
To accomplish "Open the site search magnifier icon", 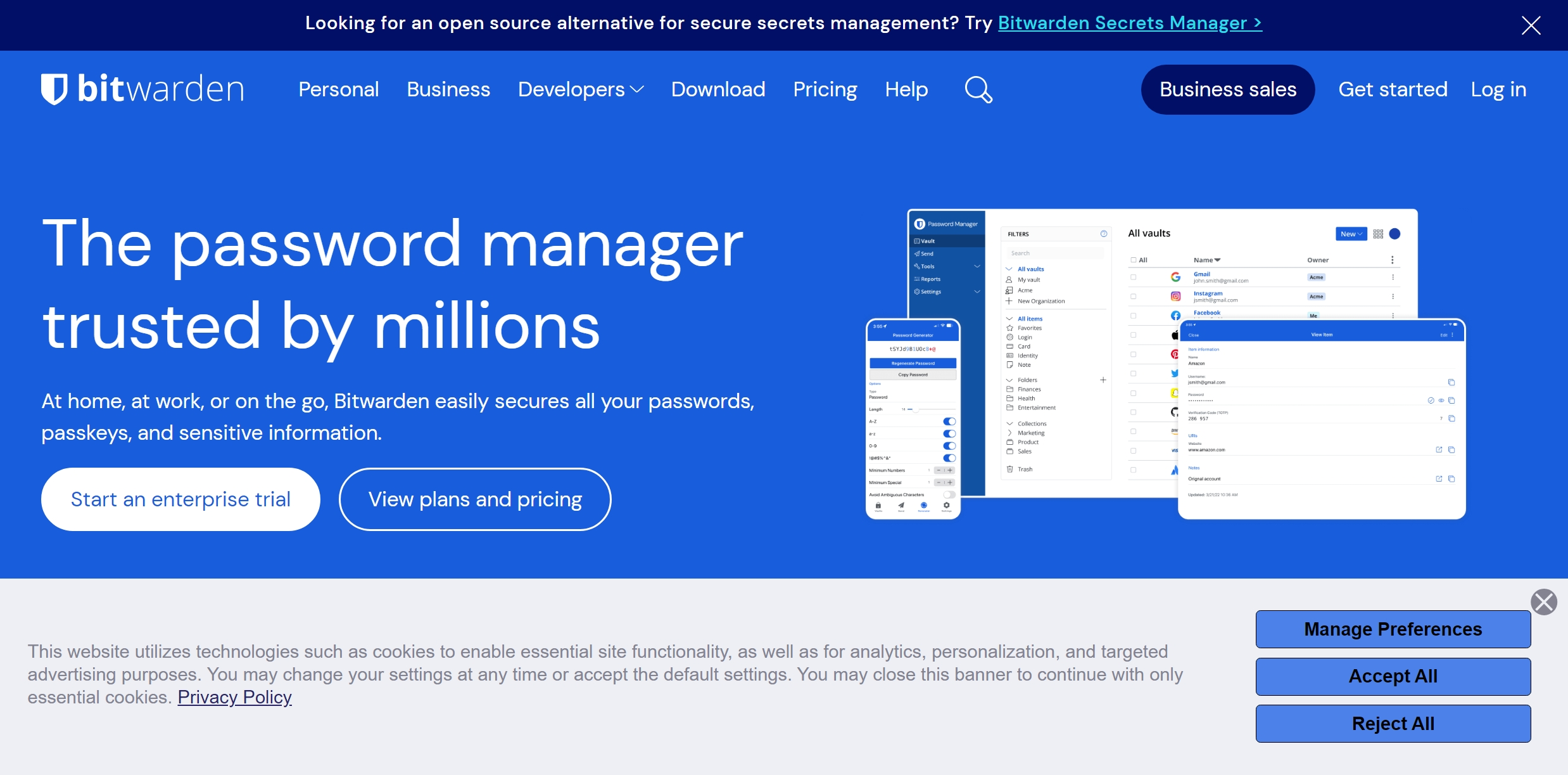I will [x=978, y=89].
